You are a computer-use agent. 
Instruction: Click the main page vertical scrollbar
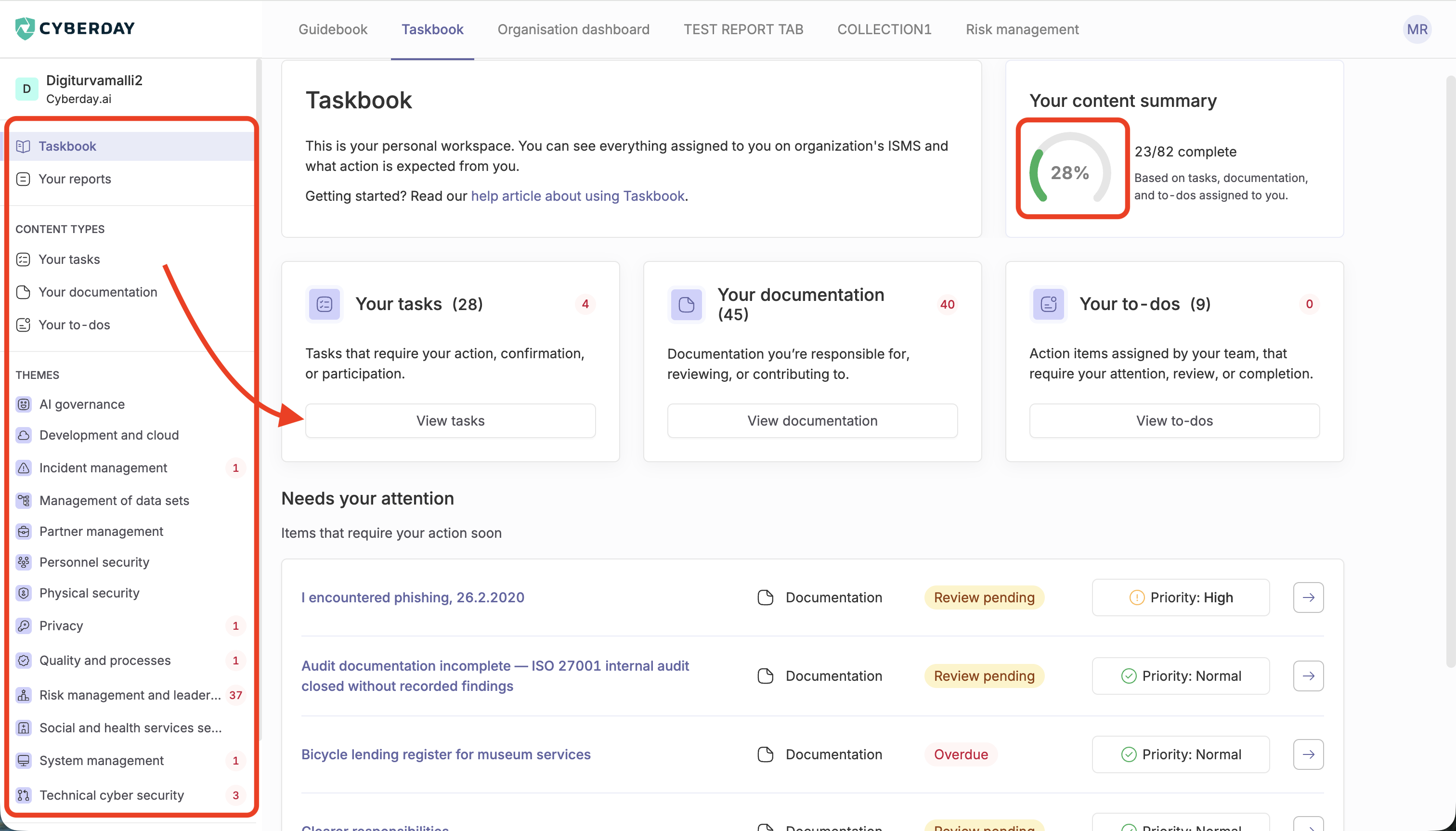click(x=1450, y=371)
